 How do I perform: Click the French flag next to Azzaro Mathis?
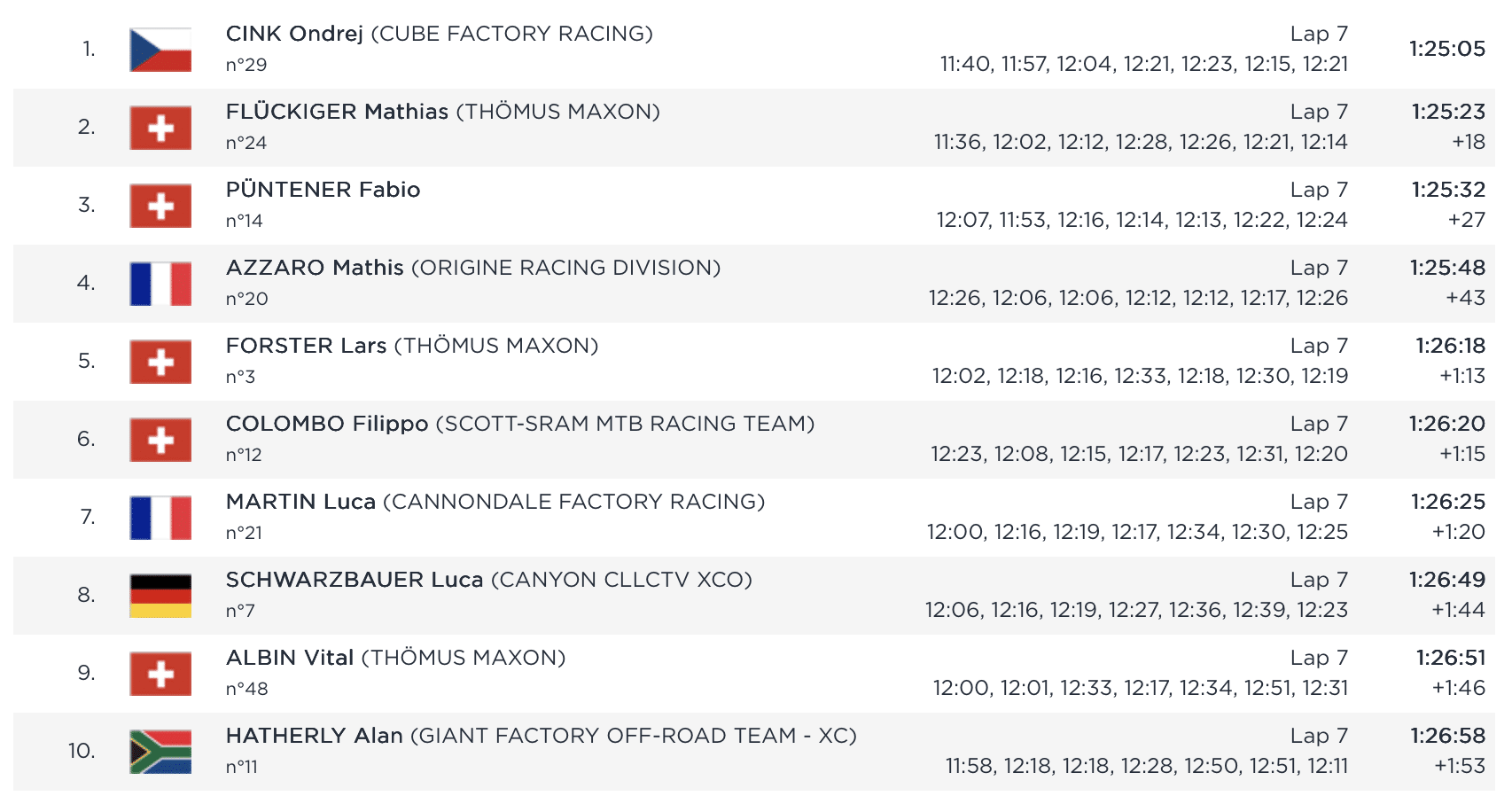tap(160, 284)
